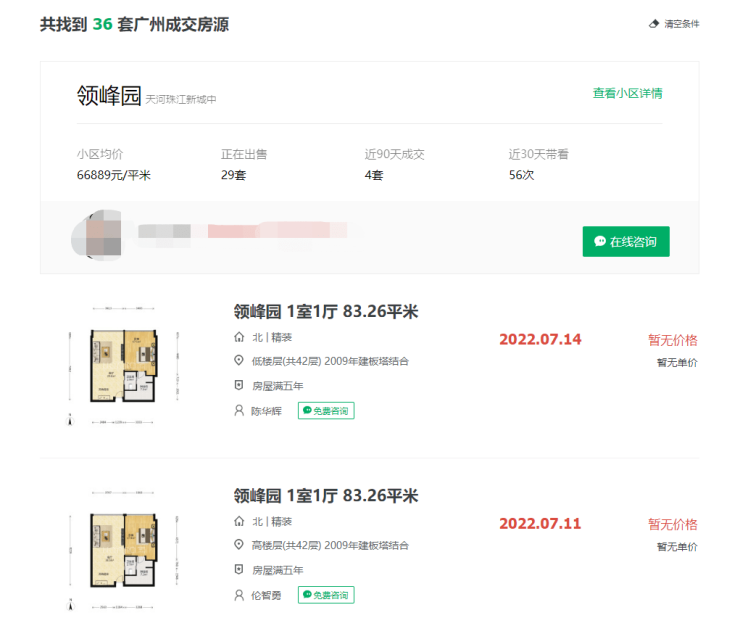
Task: Click the eraser icon beside 清空条件
Action: (x=654, y=24)
